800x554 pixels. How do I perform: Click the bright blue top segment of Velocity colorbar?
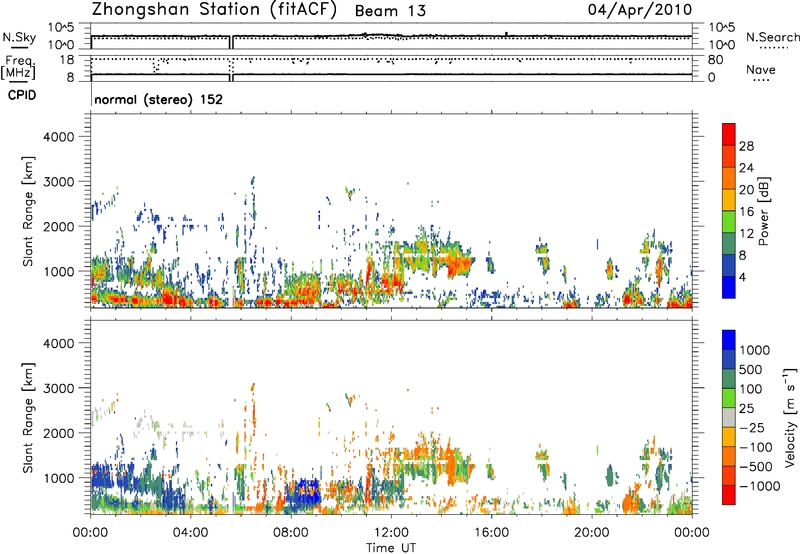[x=729, y=340]
